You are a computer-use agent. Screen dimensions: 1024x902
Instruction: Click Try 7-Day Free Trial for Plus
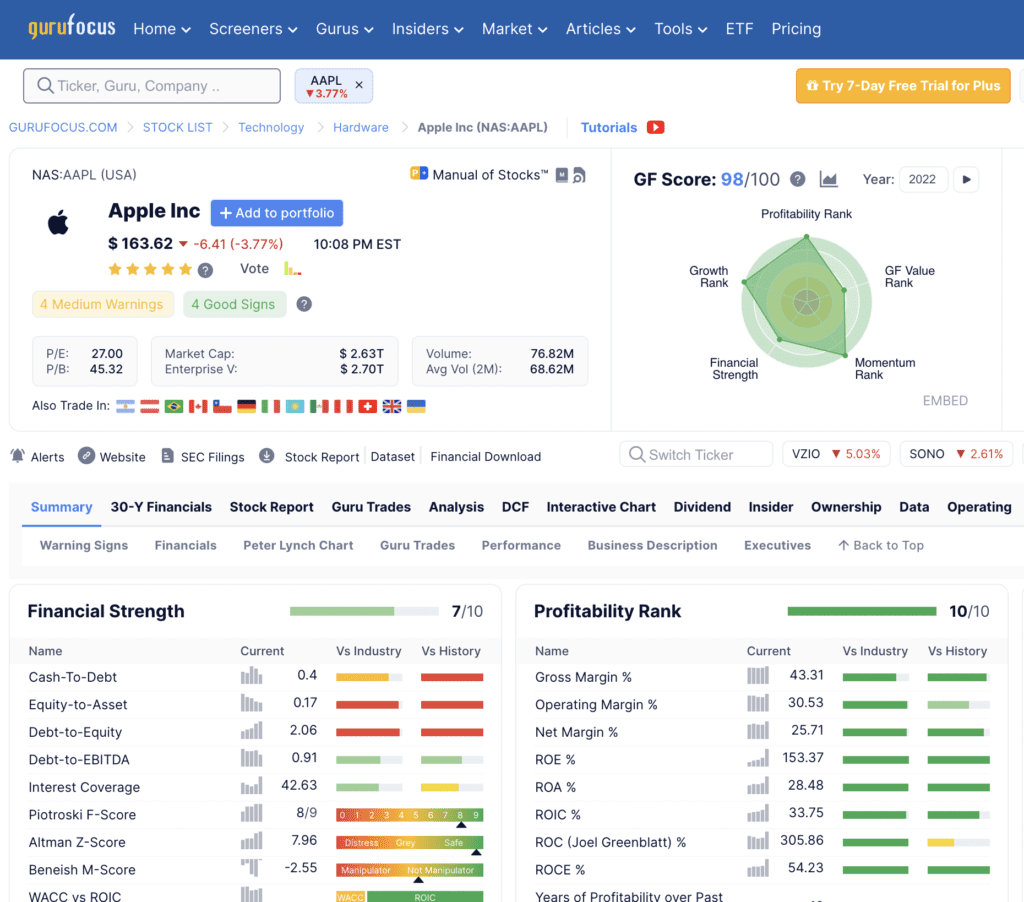point(903,86)
